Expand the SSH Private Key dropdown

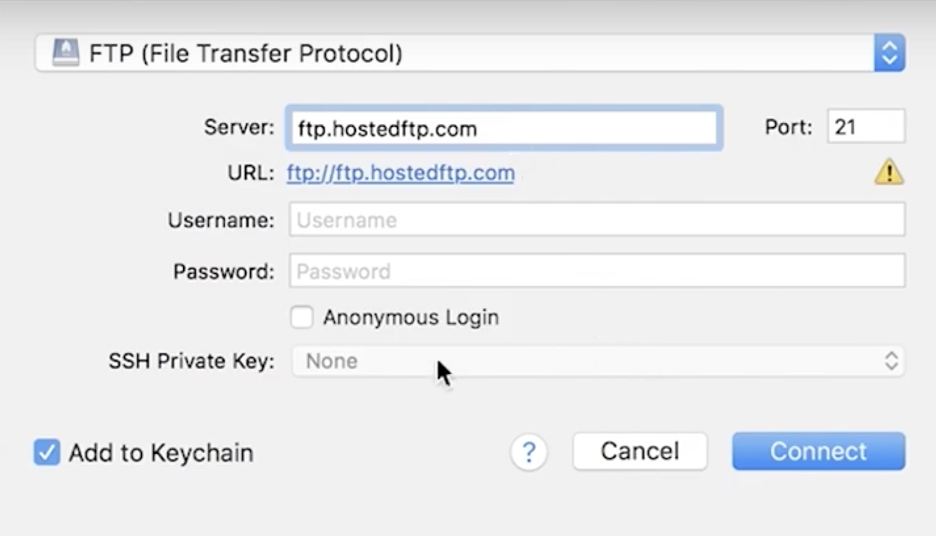597,361
